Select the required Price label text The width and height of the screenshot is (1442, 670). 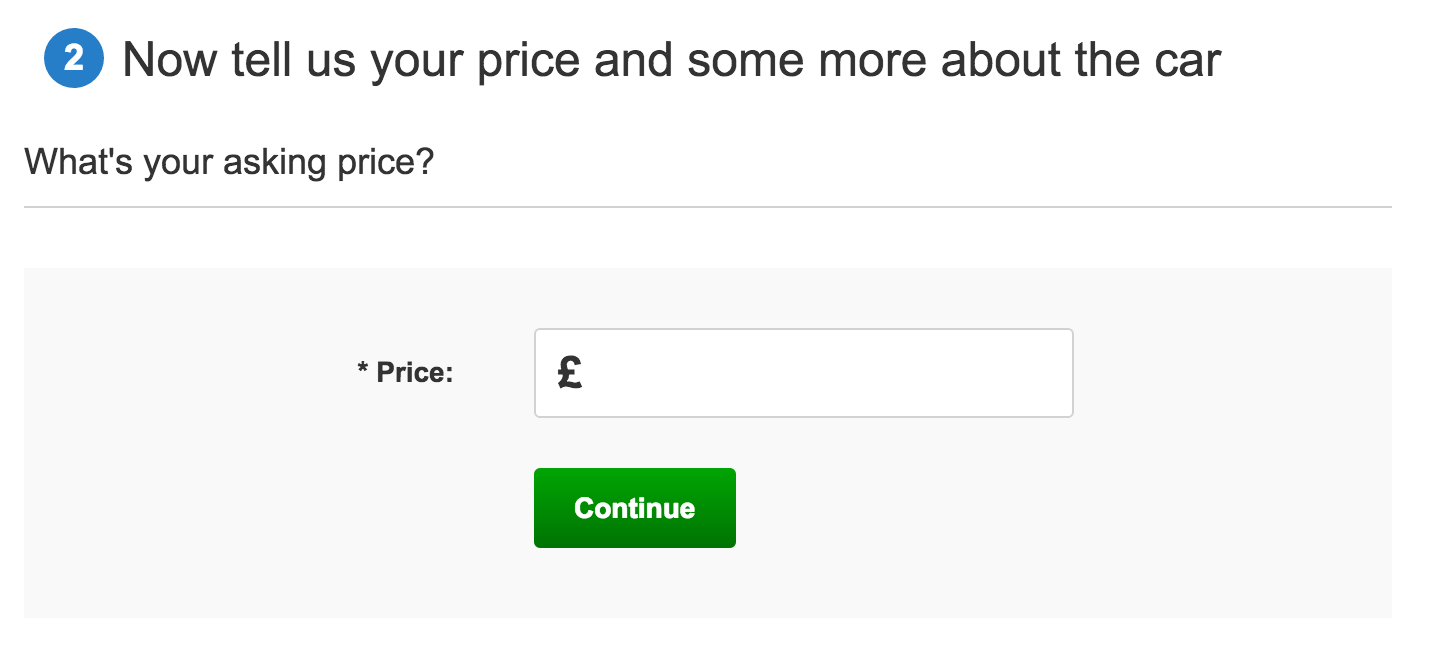405,373
